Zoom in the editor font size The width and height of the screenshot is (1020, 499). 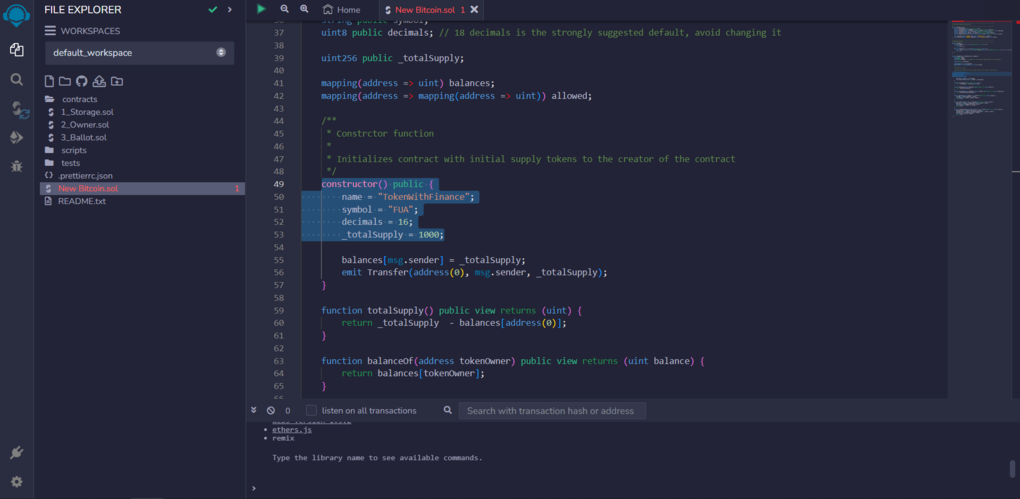(x=304, y=9)
